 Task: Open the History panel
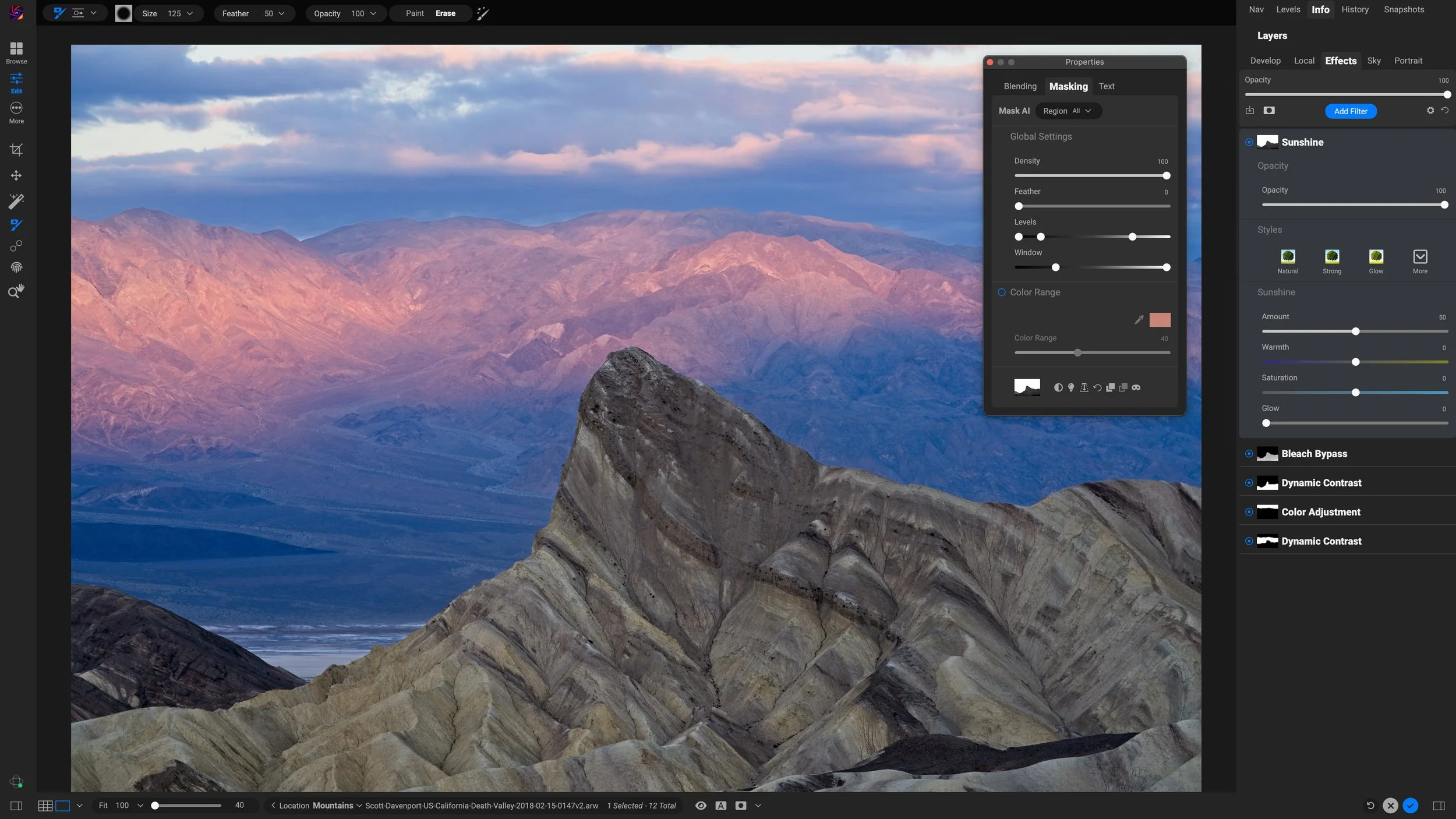[x=1355, y=9]
